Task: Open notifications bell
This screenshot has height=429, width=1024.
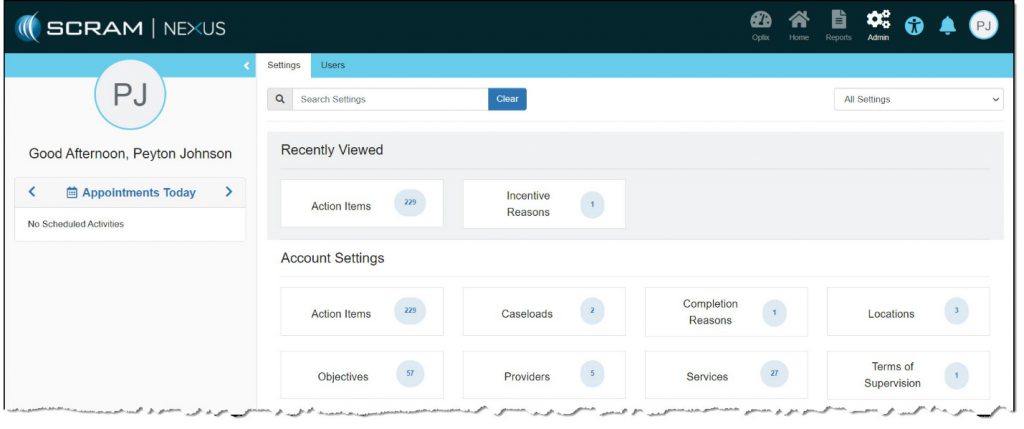Action: 947,27
